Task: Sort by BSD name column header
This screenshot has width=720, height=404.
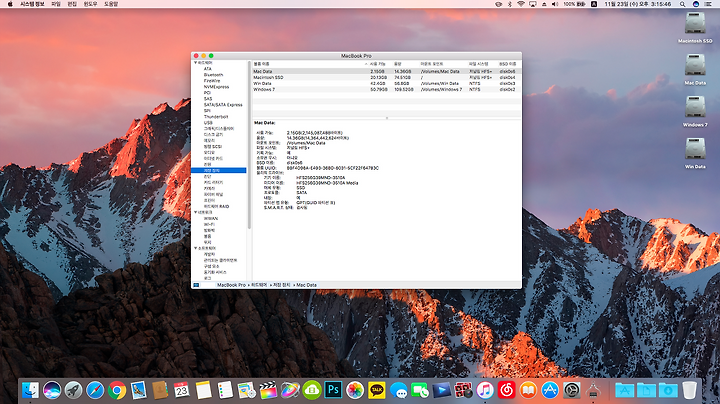Action: pos(508,64)
